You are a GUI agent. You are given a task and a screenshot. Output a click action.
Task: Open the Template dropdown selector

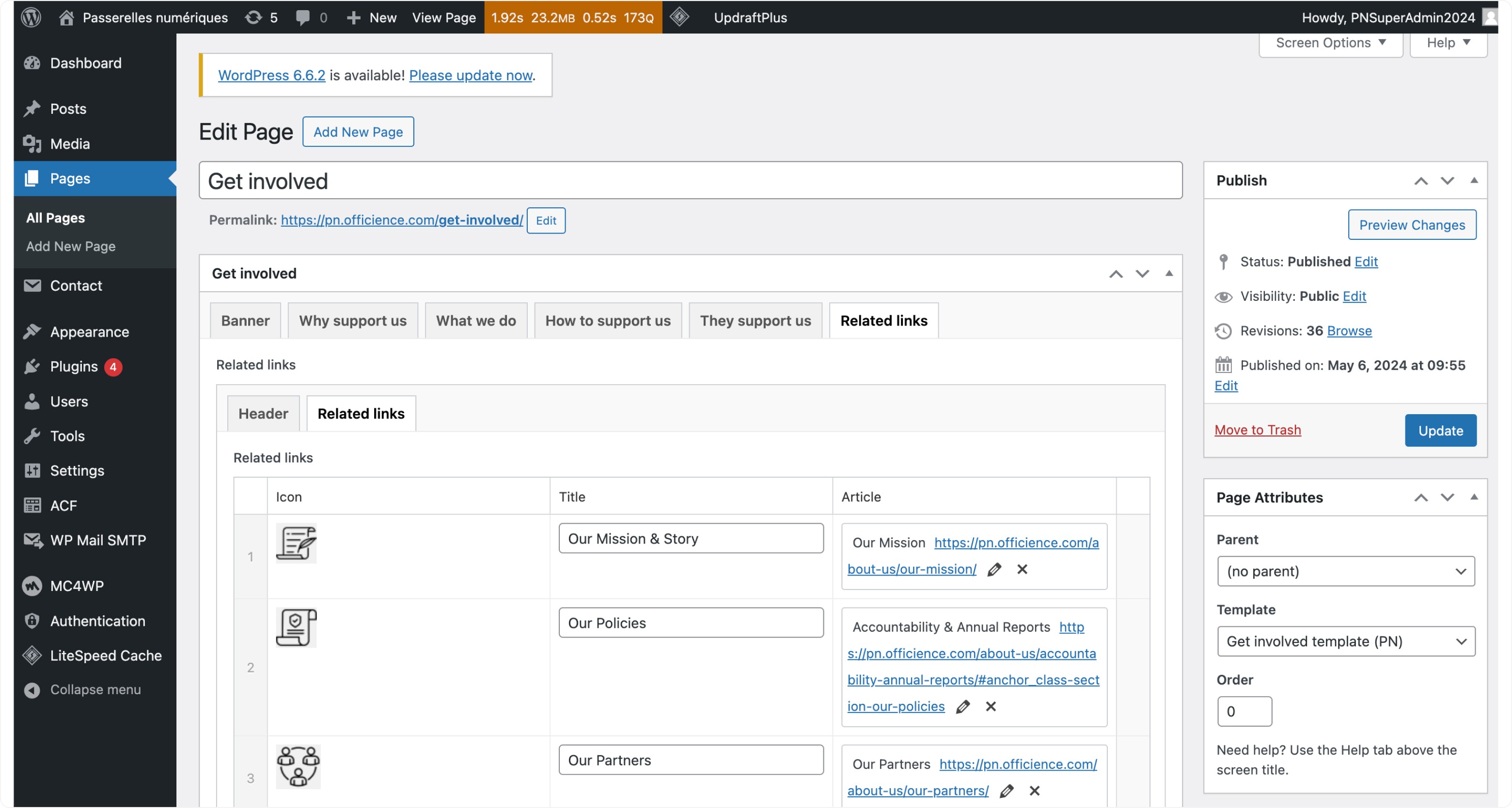tap(1345, 641)
